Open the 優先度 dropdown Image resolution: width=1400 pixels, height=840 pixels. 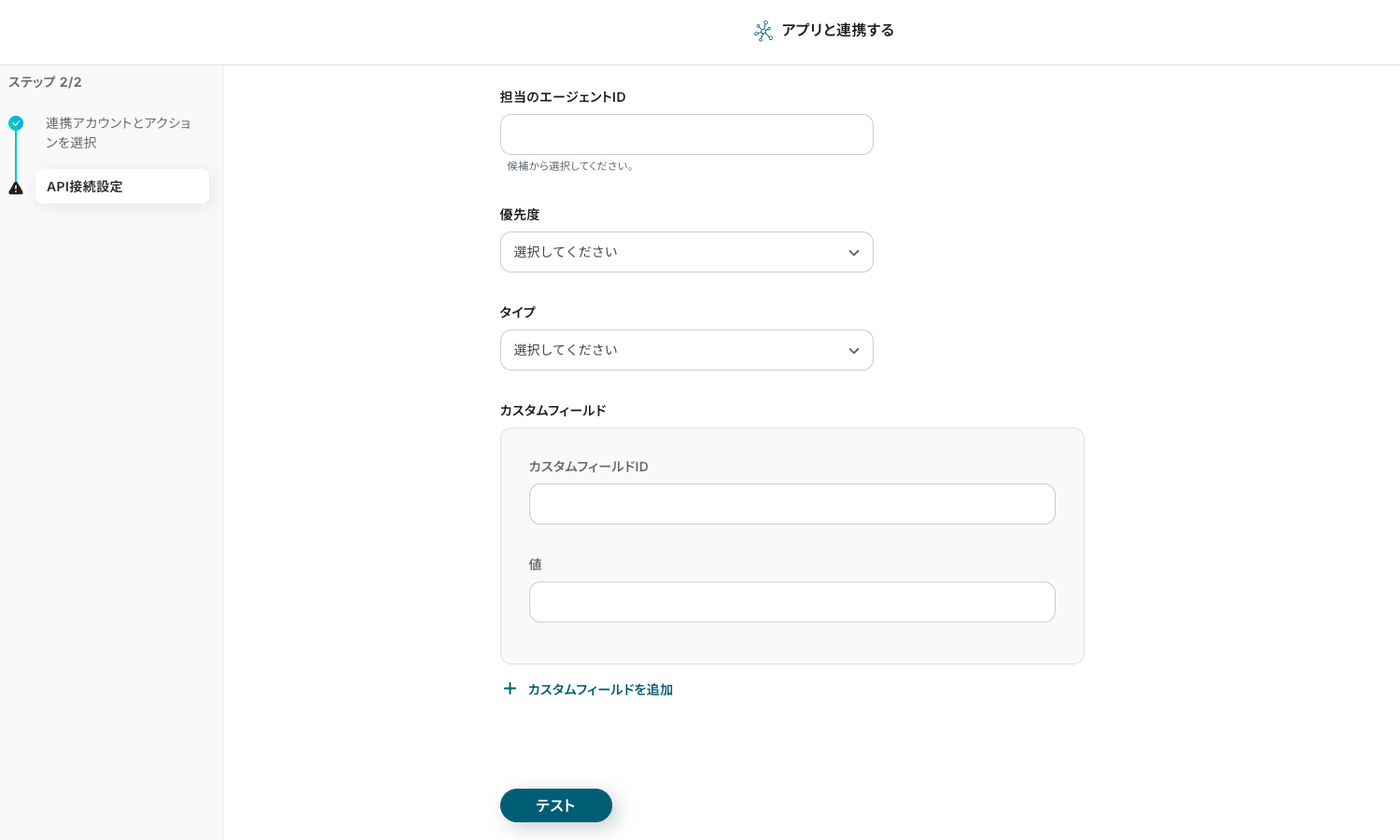pyautogui.click(x=687, y=252)
